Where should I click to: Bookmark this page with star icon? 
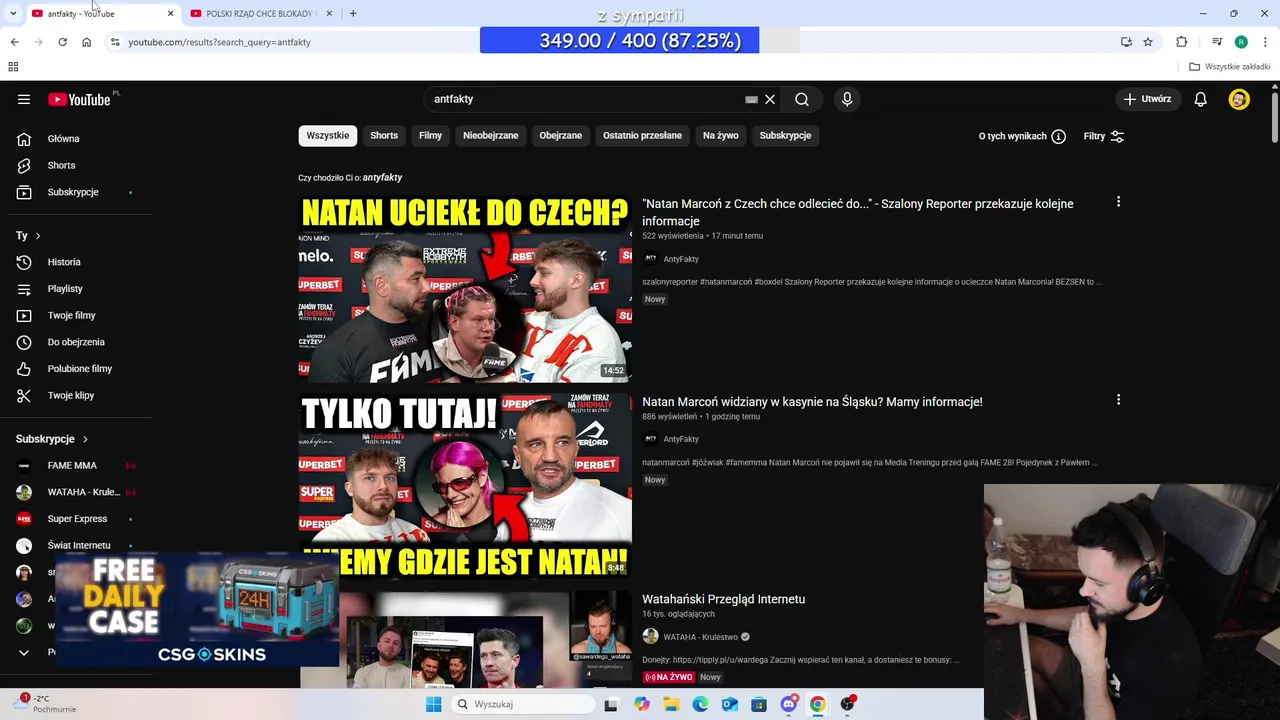point(1148,42)
